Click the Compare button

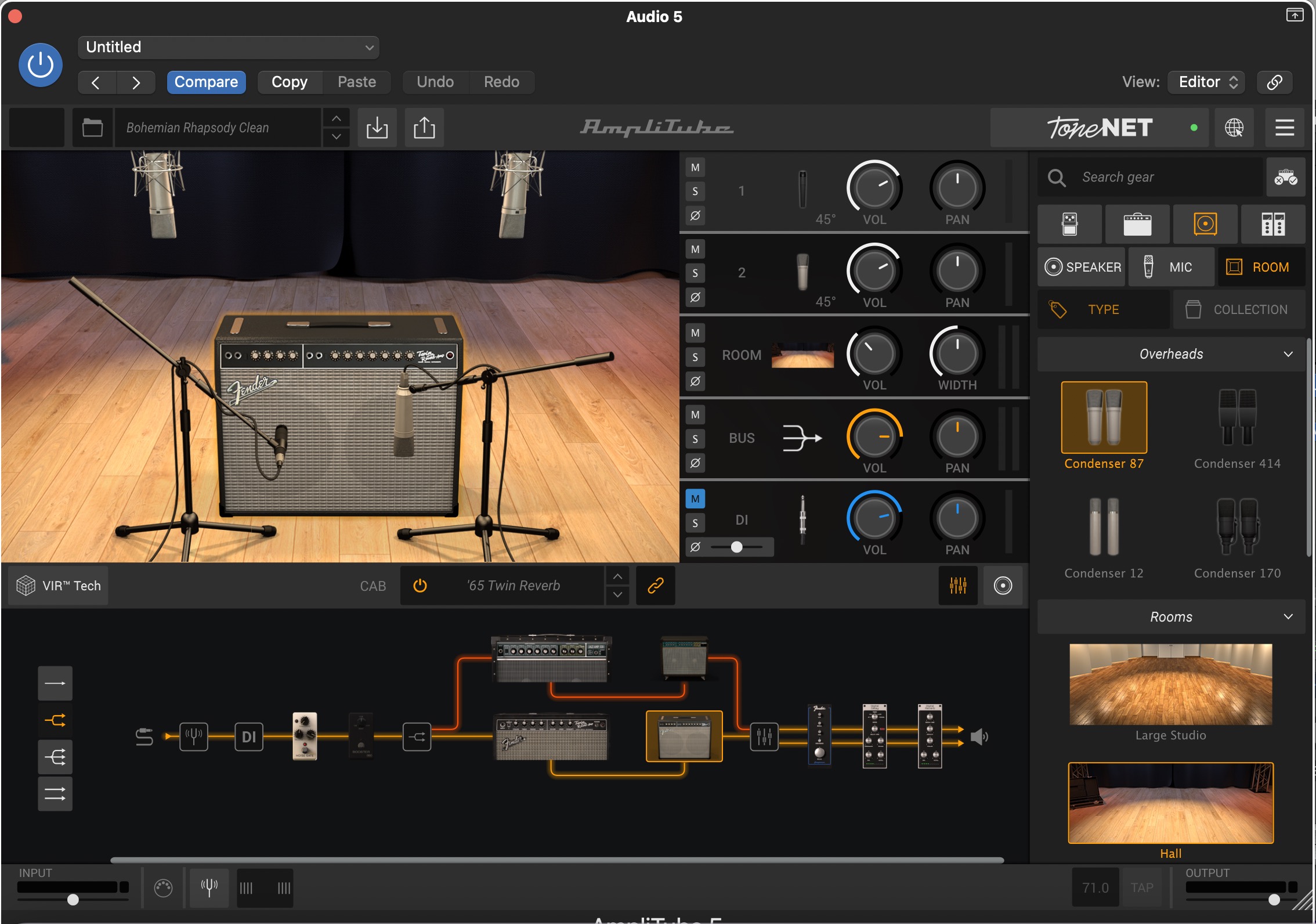[206, 82]
